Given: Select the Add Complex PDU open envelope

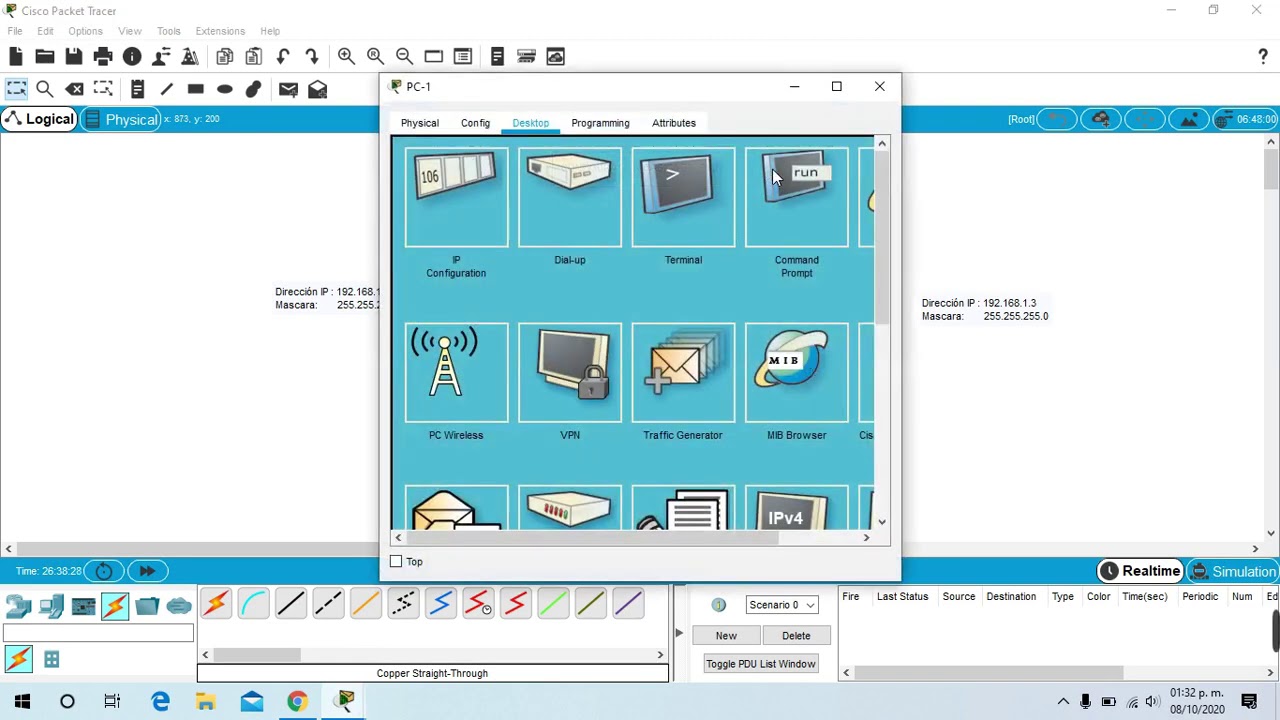Looking at the screenshot, I should click(317, 89).
